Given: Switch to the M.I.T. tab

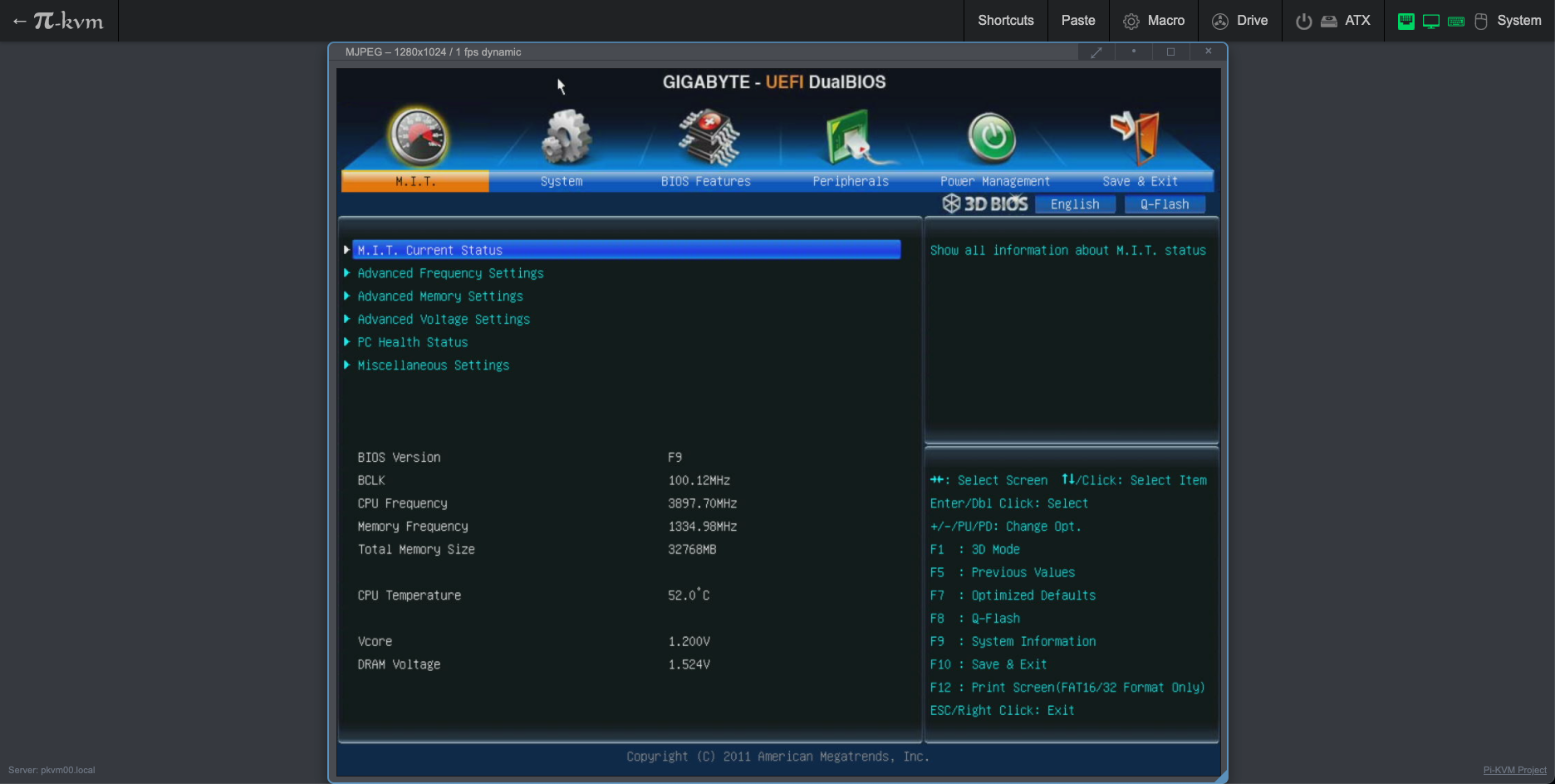Looking at the screenshot, I should (415, 181).
